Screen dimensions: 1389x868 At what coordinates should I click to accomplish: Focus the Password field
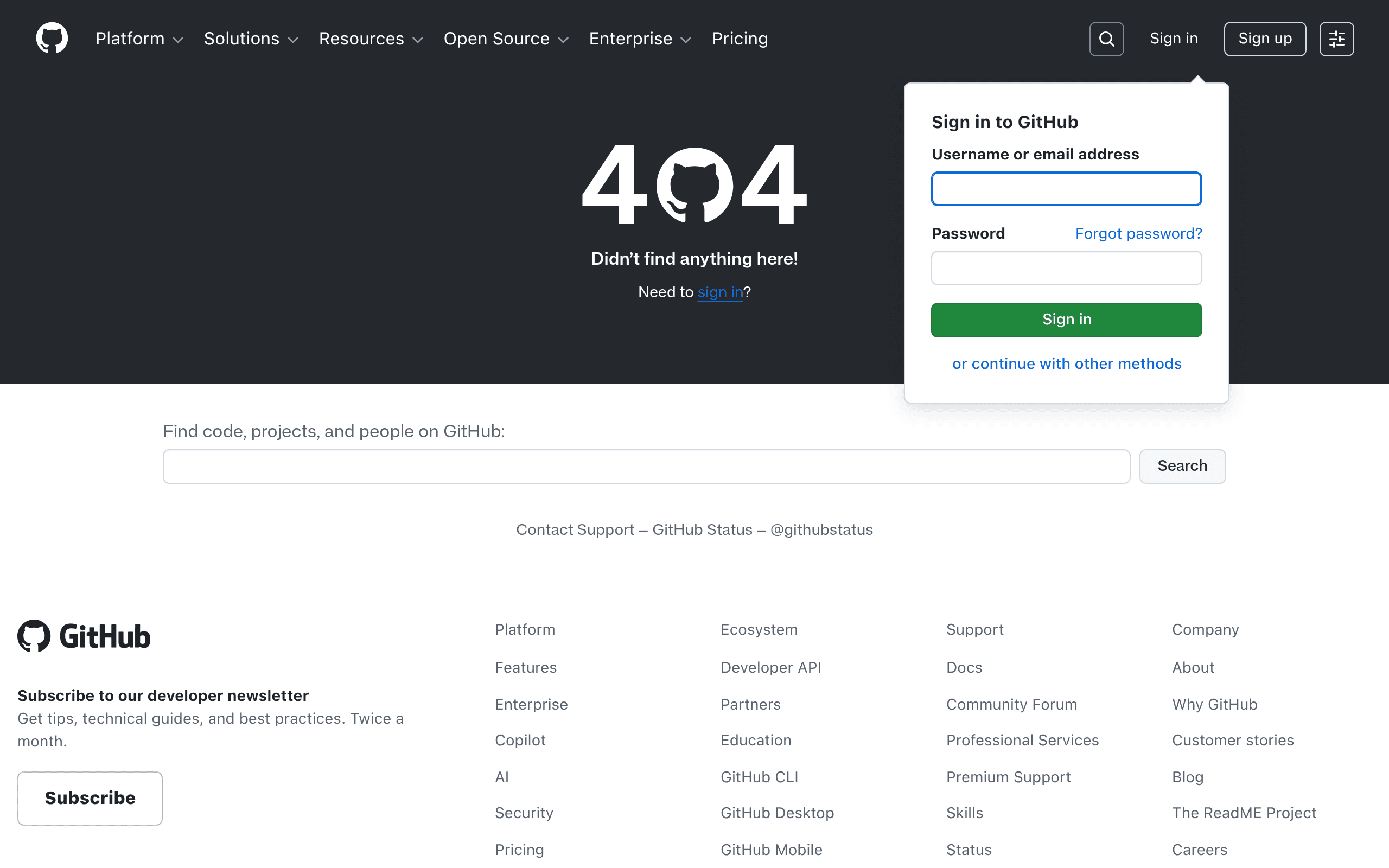click(x=1066, y=268)
